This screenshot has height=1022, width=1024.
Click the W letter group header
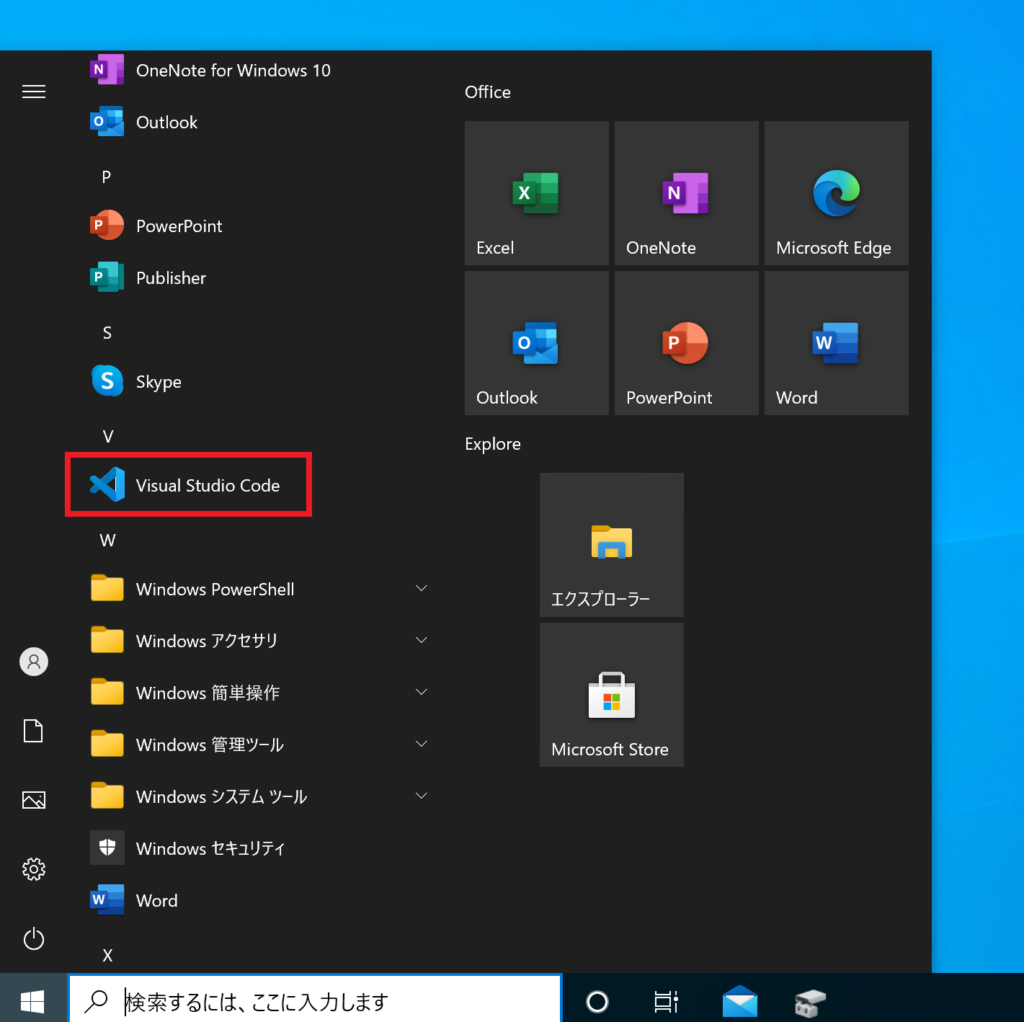(108, 541)
